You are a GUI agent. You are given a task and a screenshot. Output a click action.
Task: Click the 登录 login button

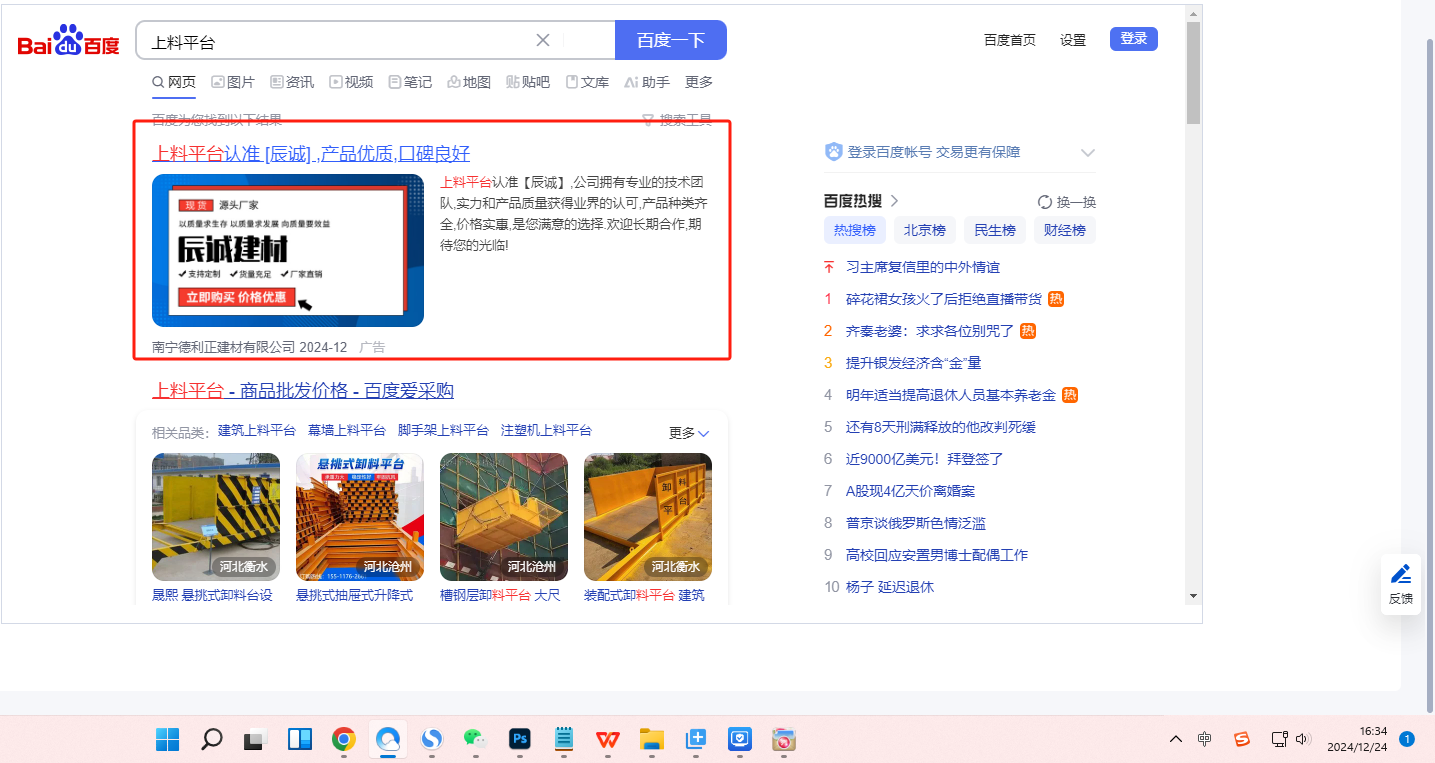point(1134,39)
